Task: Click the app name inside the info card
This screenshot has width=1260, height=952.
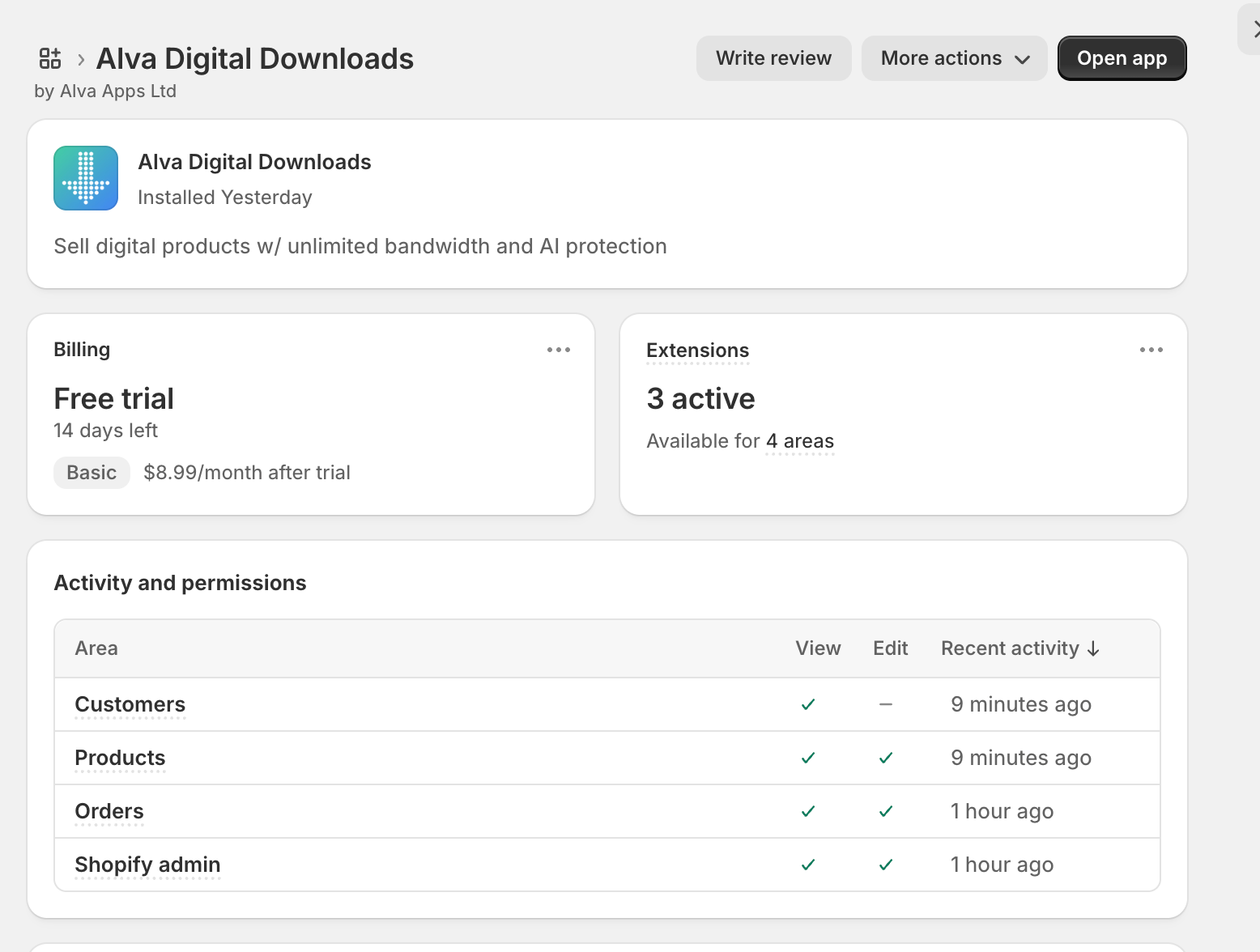Action: pyautogui.click(x=254, y=162)
